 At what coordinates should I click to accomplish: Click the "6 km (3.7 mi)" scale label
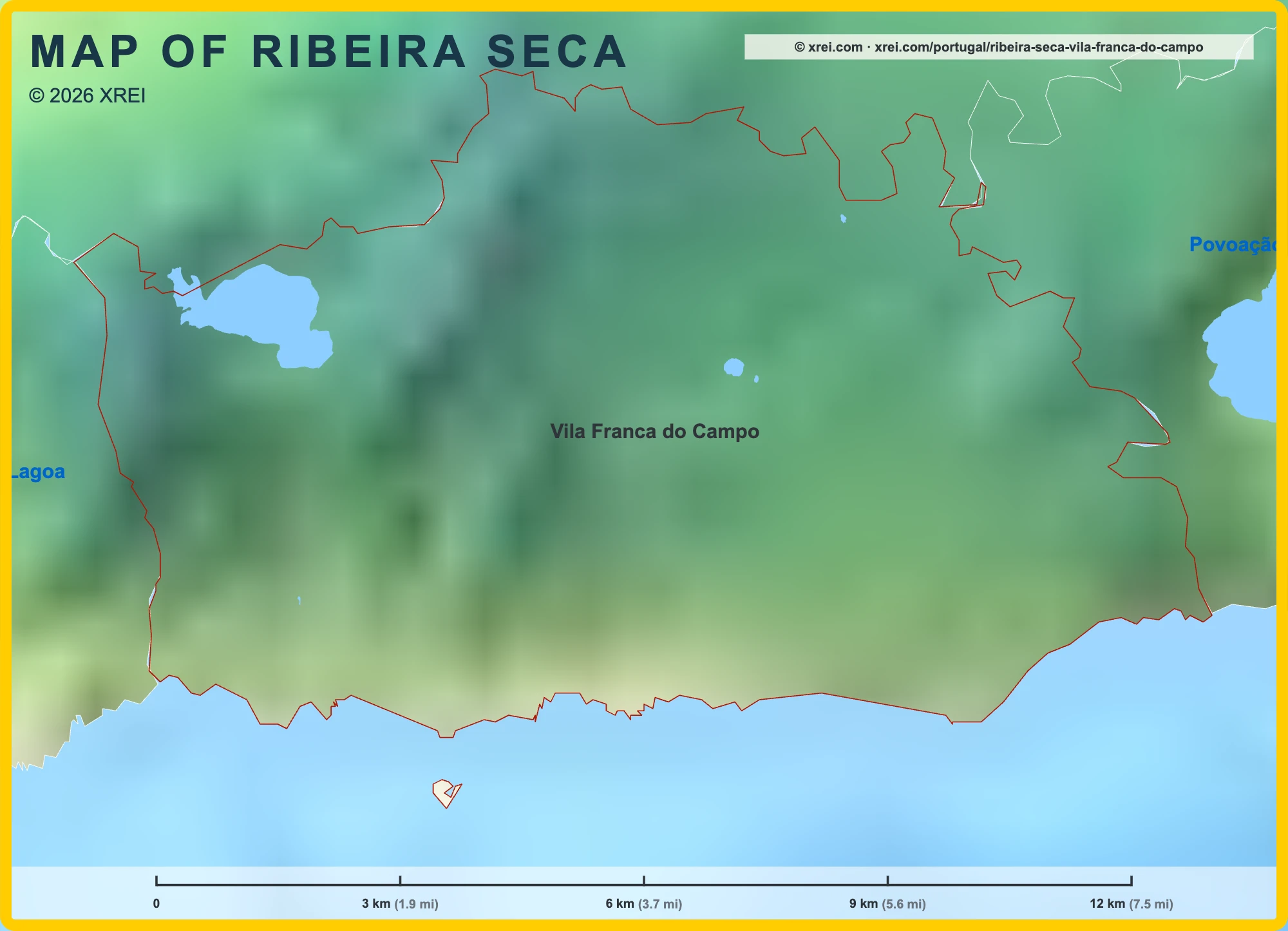coord(643,903)
